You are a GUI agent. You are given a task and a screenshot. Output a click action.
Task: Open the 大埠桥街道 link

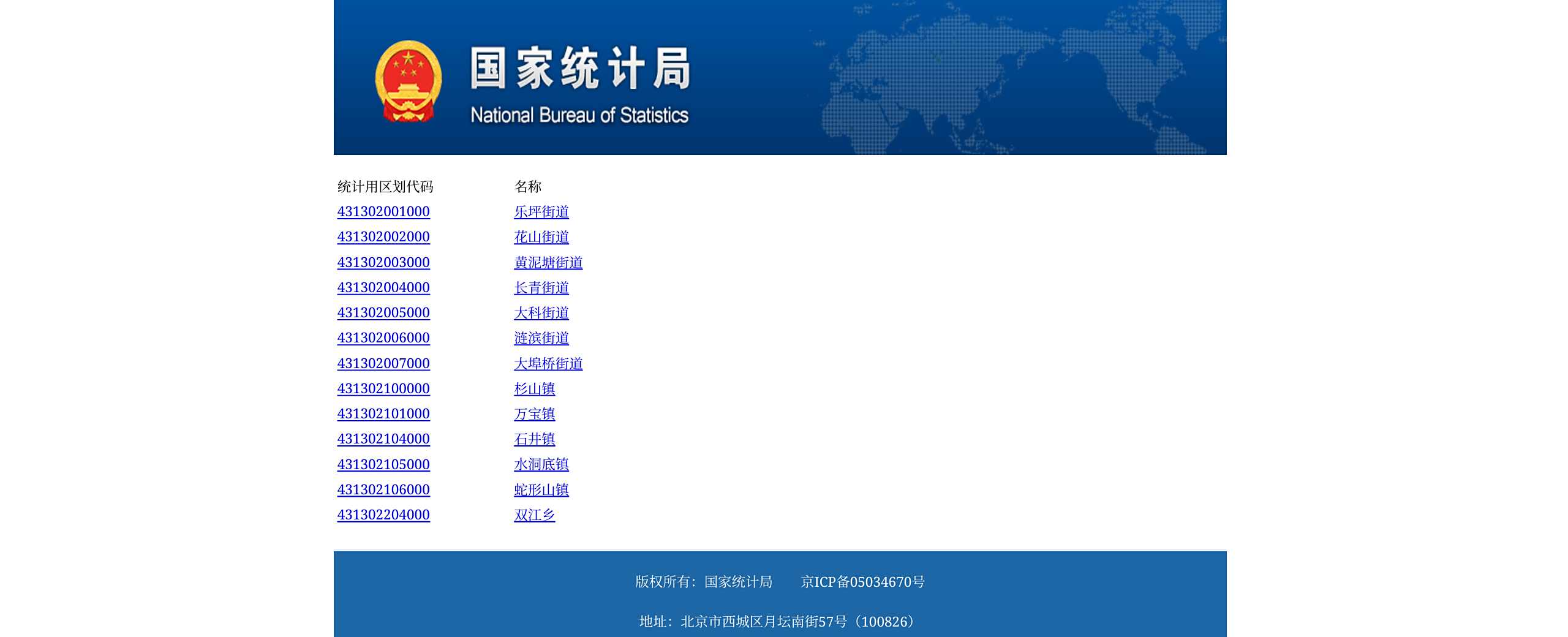pyautogui.click(x=548, y=364)
